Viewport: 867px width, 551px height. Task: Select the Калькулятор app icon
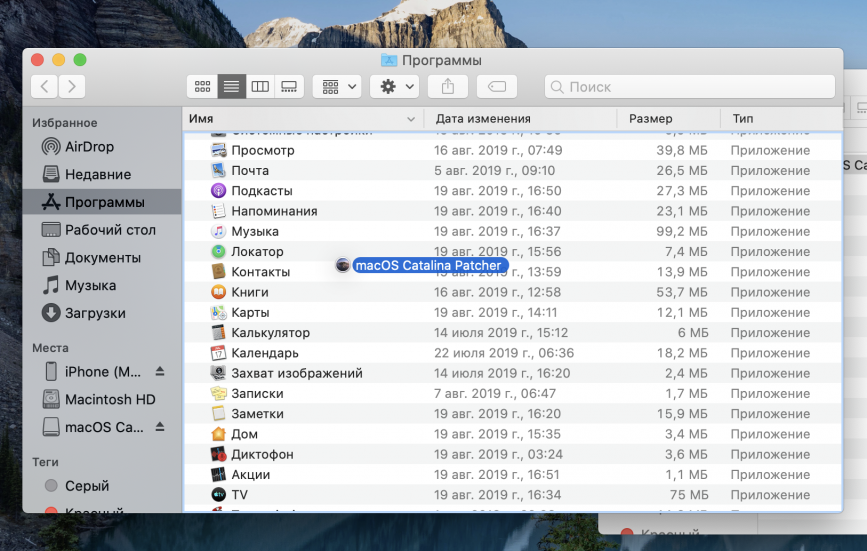coord(219,333)
